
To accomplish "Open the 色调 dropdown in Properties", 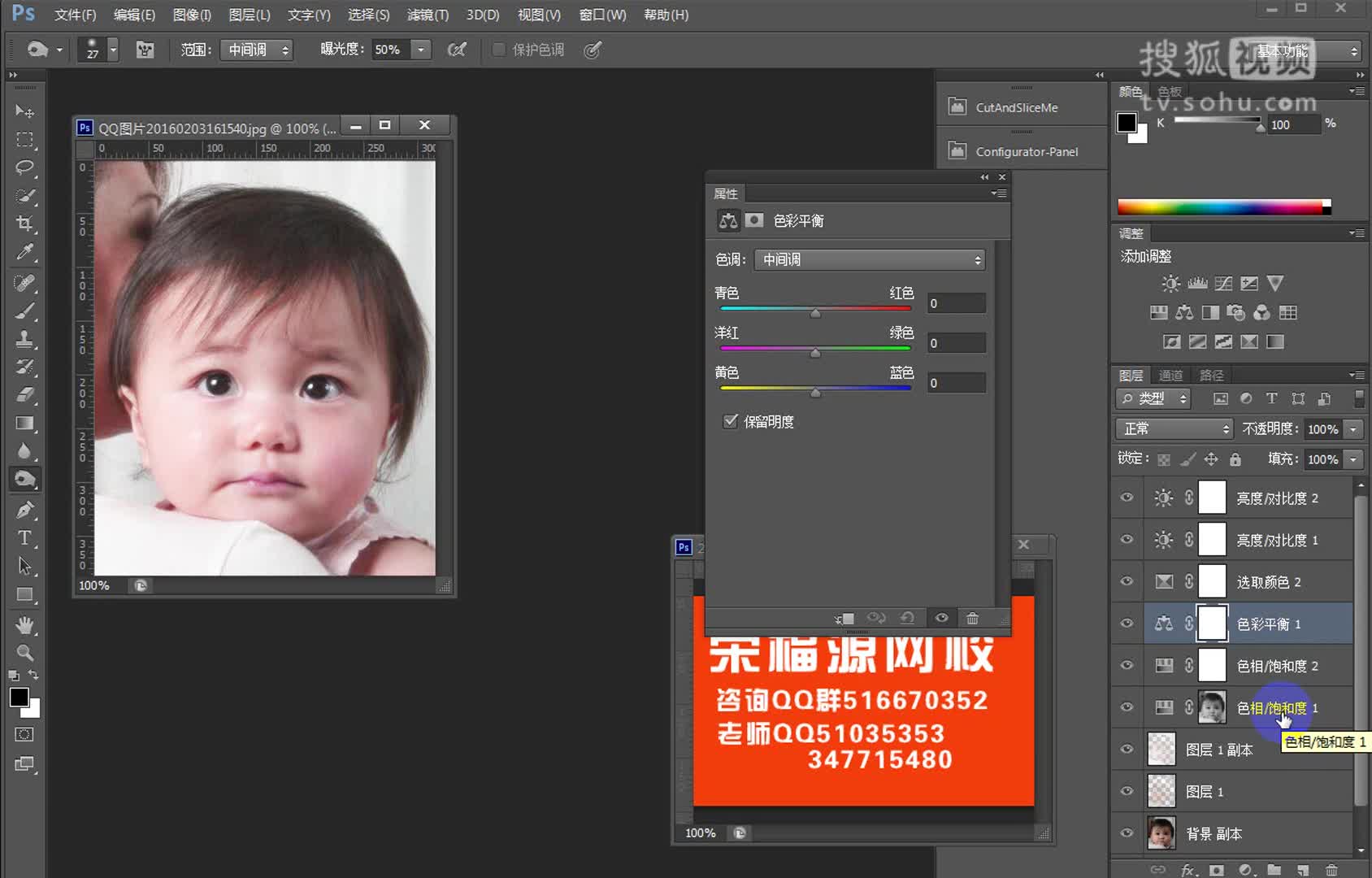I will tap(870, 259).
